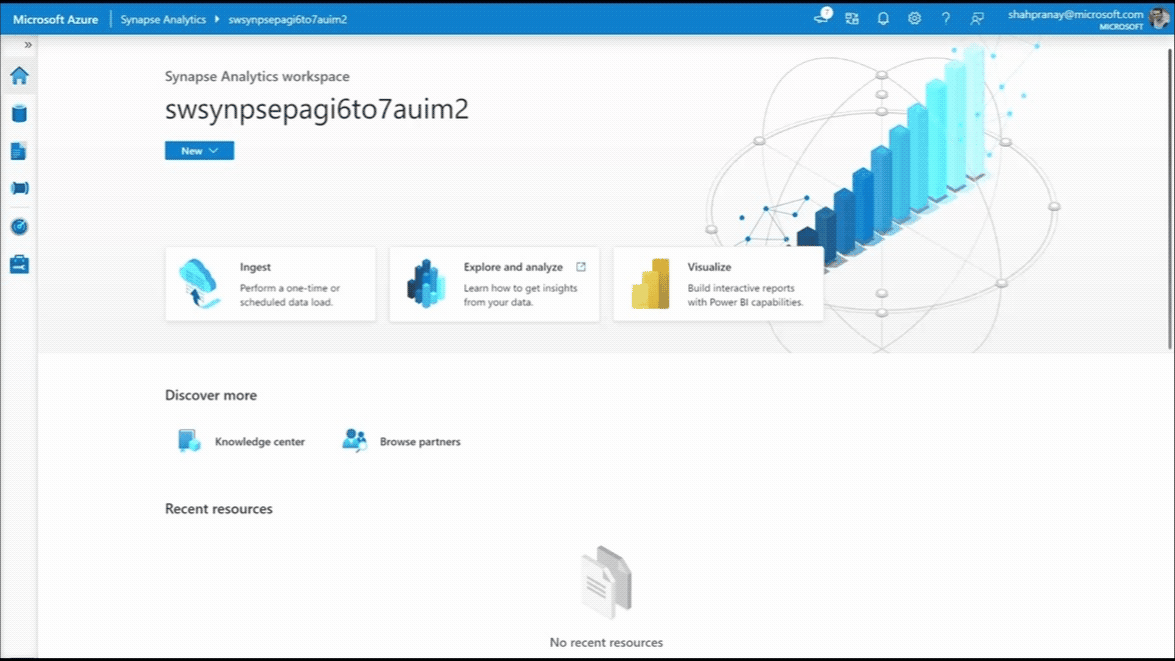Open the settings gear icon

914,19
